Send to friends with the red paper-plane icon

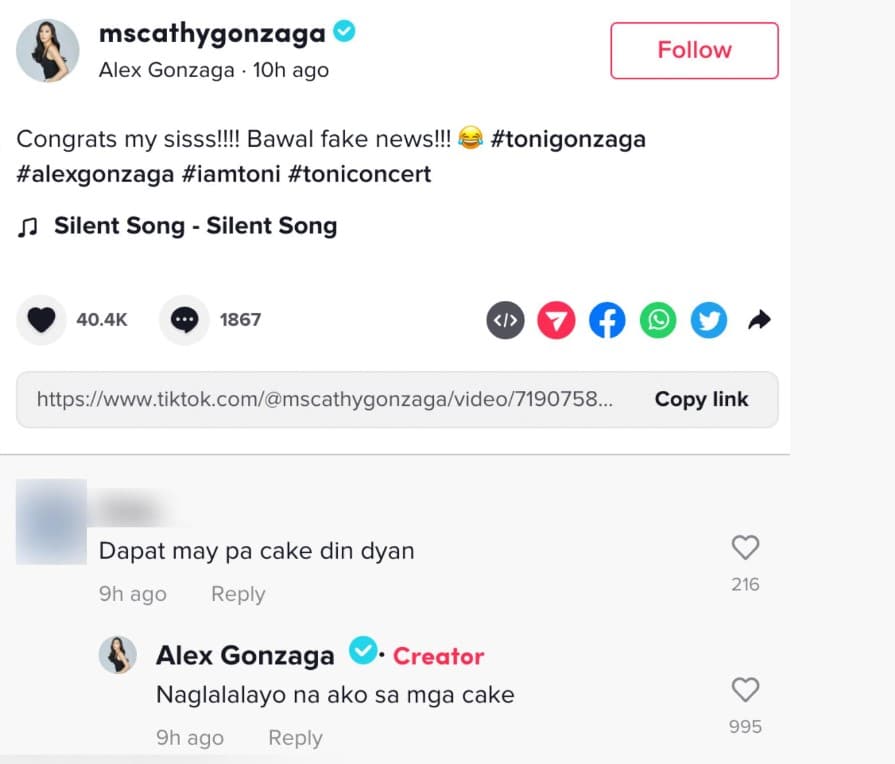[557, 320]
